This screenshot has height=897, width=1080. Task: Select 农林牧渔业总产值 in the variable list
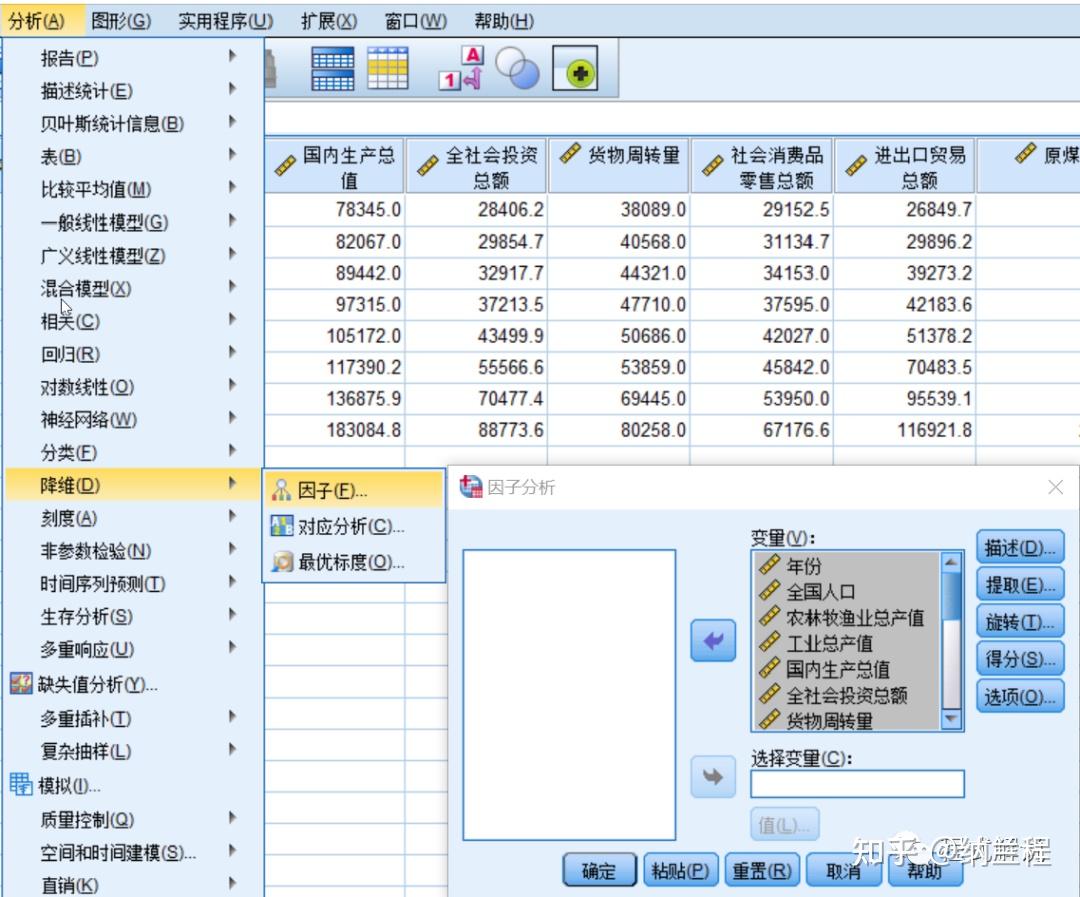pos(847,617)
